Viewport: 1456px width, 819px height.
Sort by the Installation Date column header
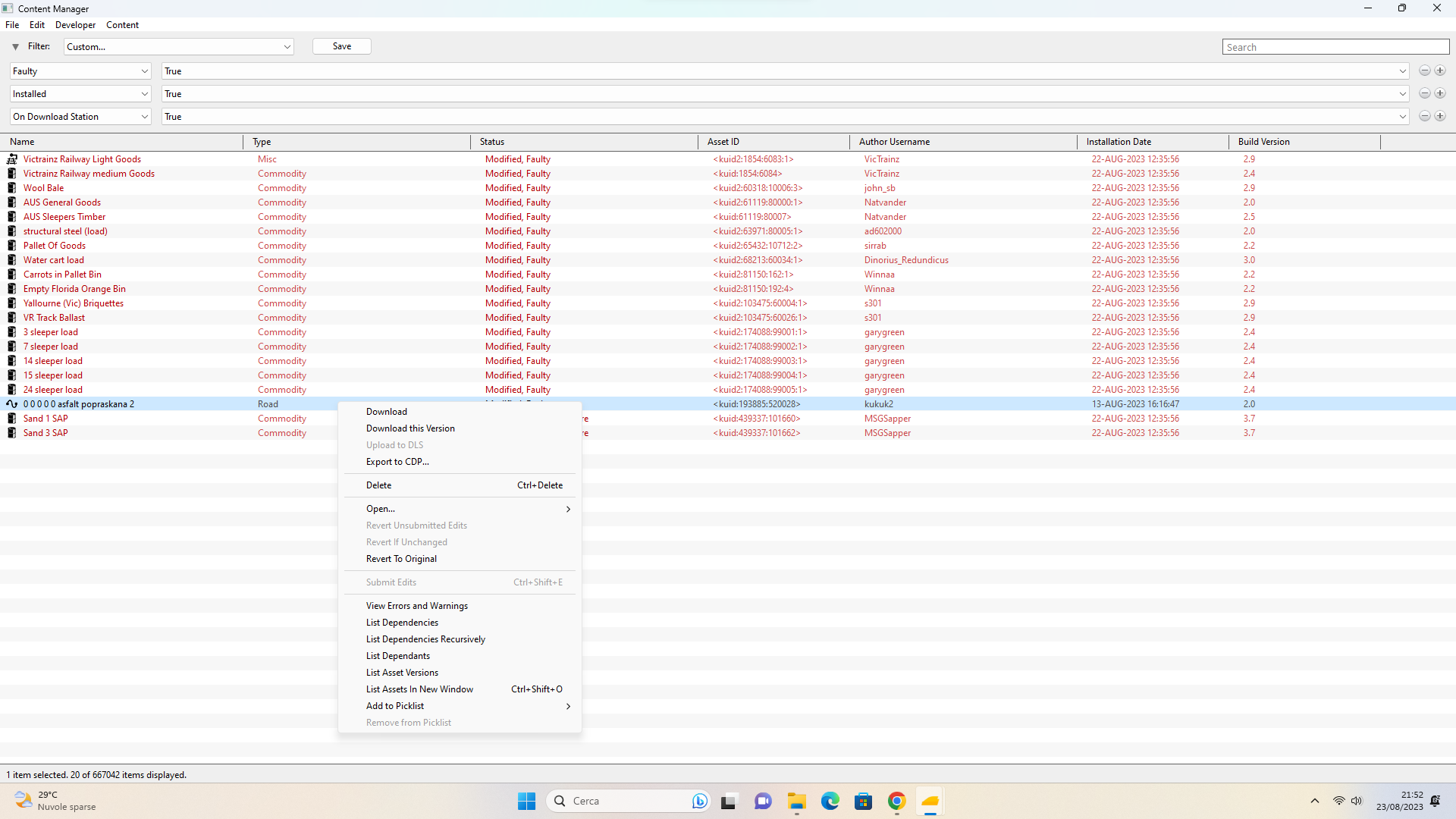1153,142
